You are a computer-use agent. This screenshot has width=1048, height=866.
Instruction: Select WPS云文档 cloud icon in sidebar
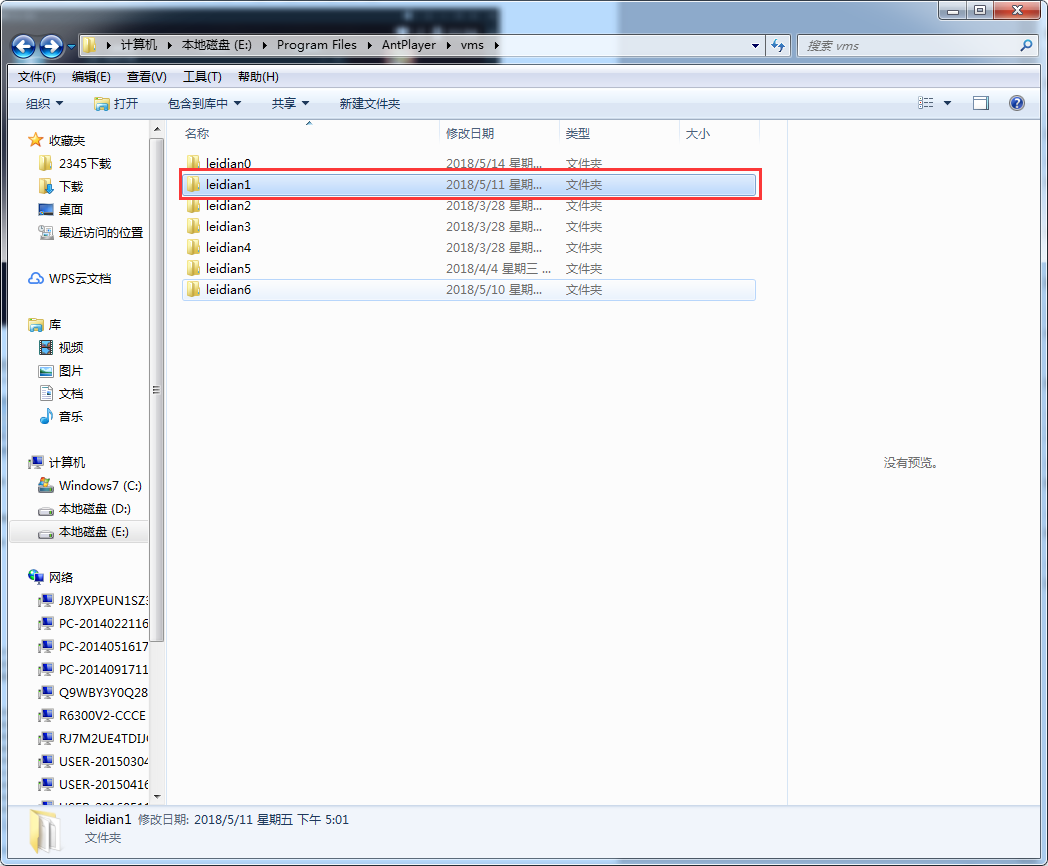pyautogui.click(x=36, y=278)
